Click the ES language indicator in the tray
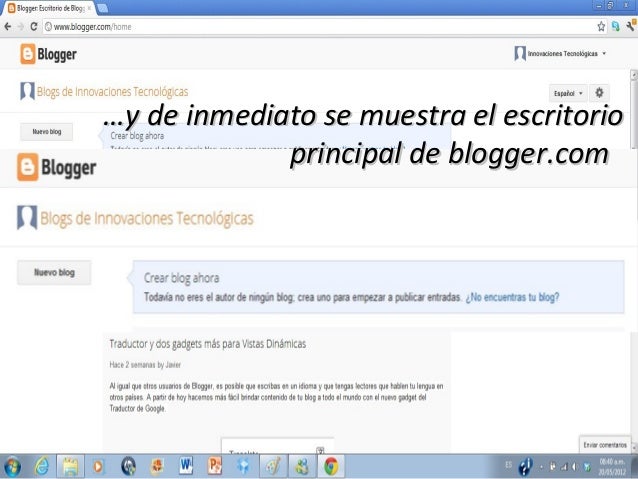 509,464
